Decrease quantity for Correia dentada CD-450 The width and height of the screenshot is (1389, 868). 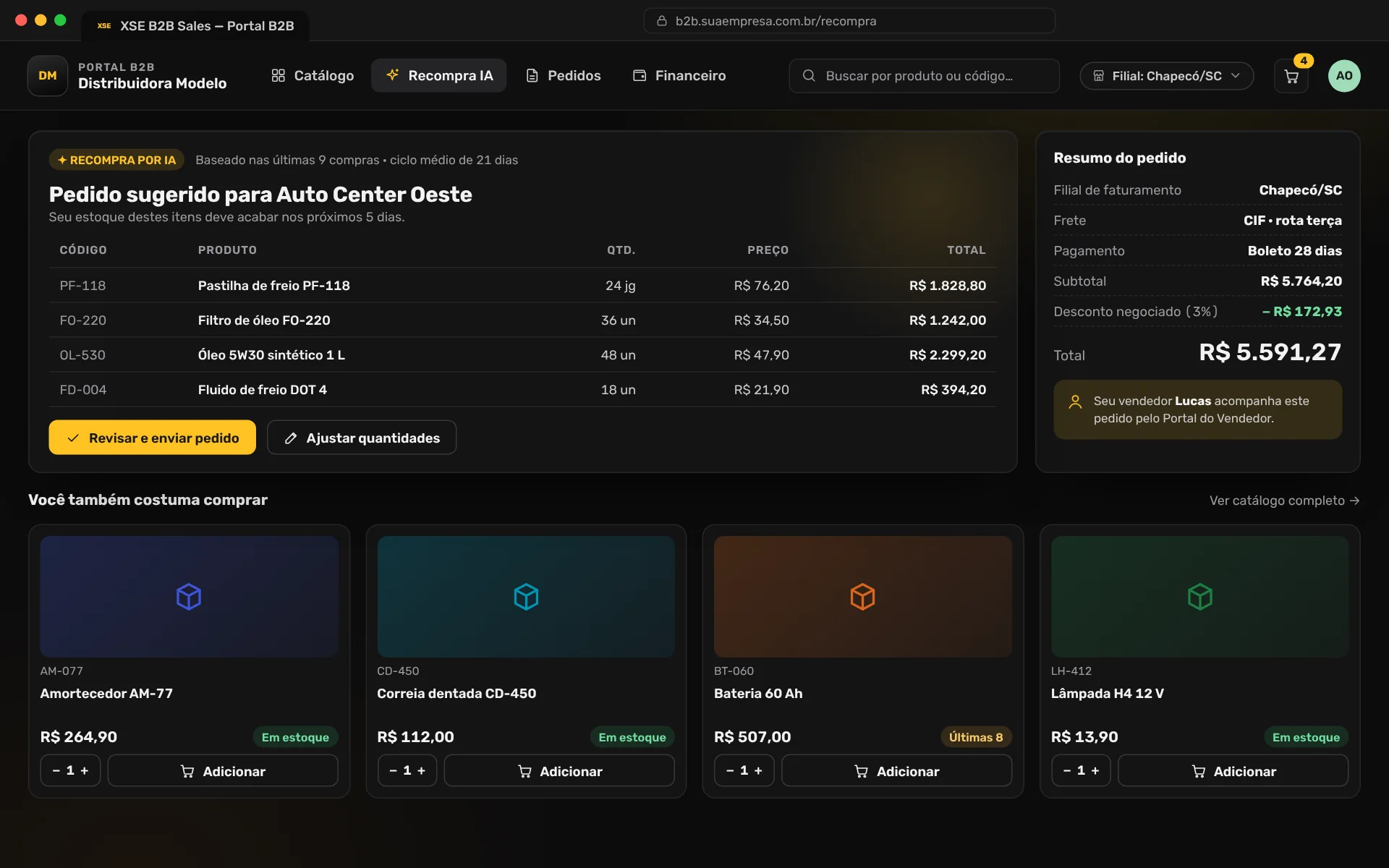coord(393,771)
